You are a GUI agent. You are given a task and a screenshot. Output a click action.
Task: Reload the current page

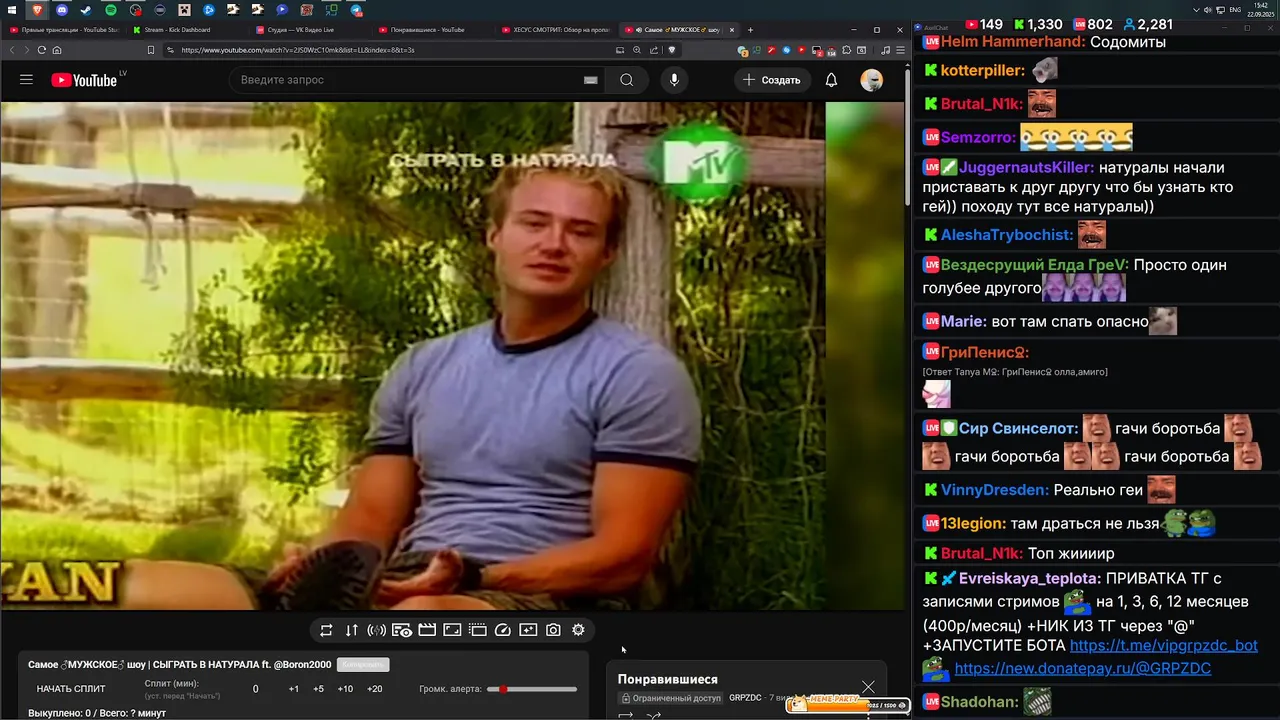(42, 50)
